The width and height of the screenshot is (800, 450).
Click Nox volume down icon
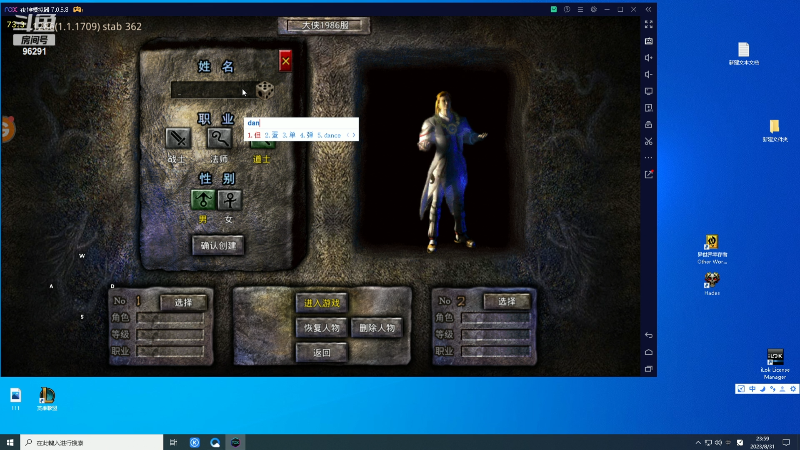[648, 74]
